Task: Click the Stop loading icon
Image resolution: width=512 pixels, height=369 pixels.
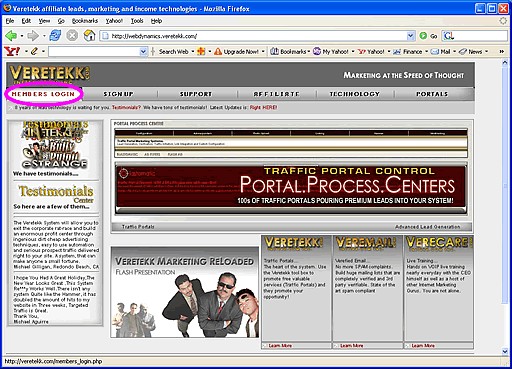Action: [72, 35]
